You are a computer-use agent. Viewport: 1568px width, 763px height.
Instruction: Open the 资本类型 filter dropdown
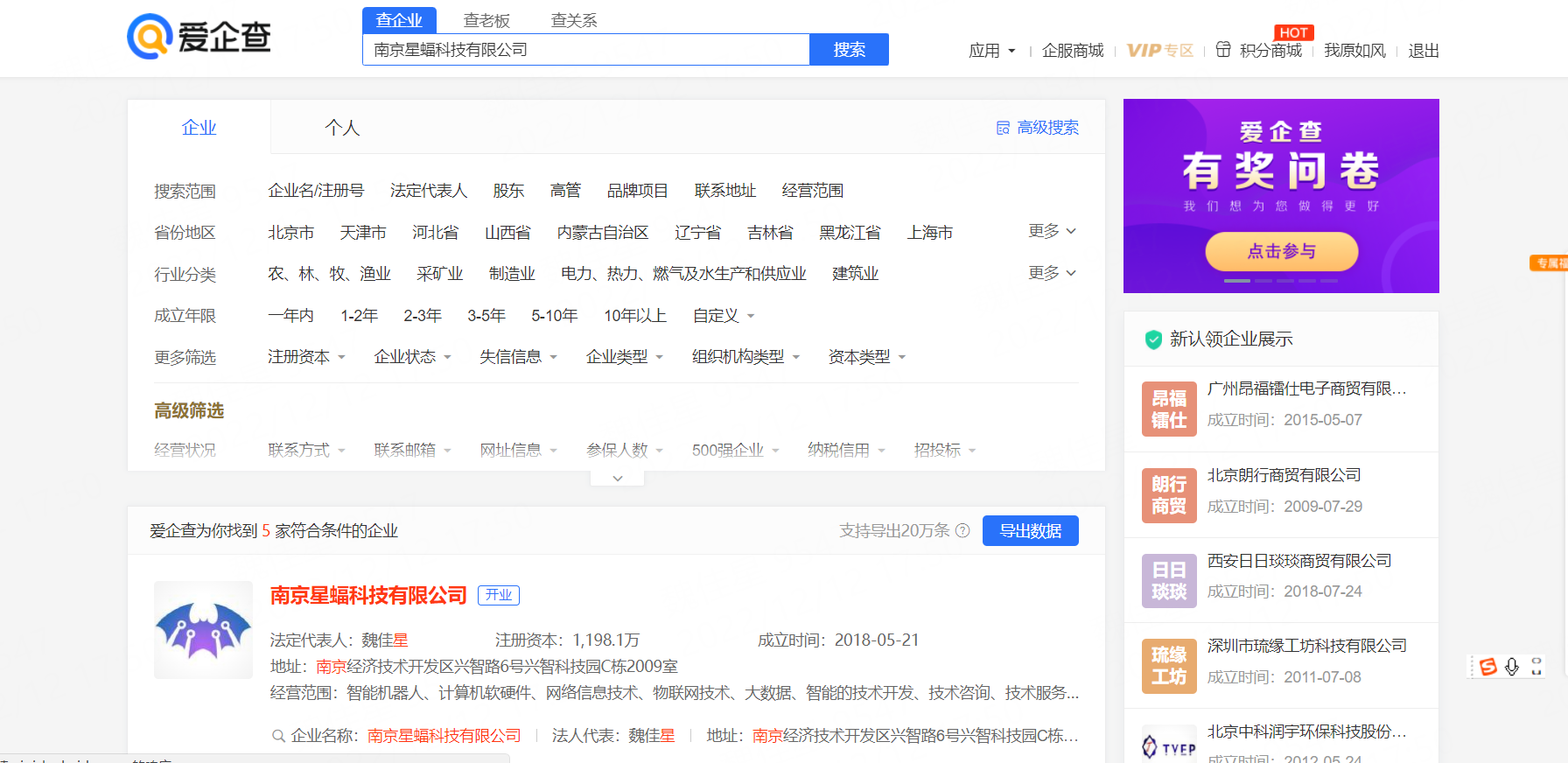pyautogui.click(x=867, y=357)
